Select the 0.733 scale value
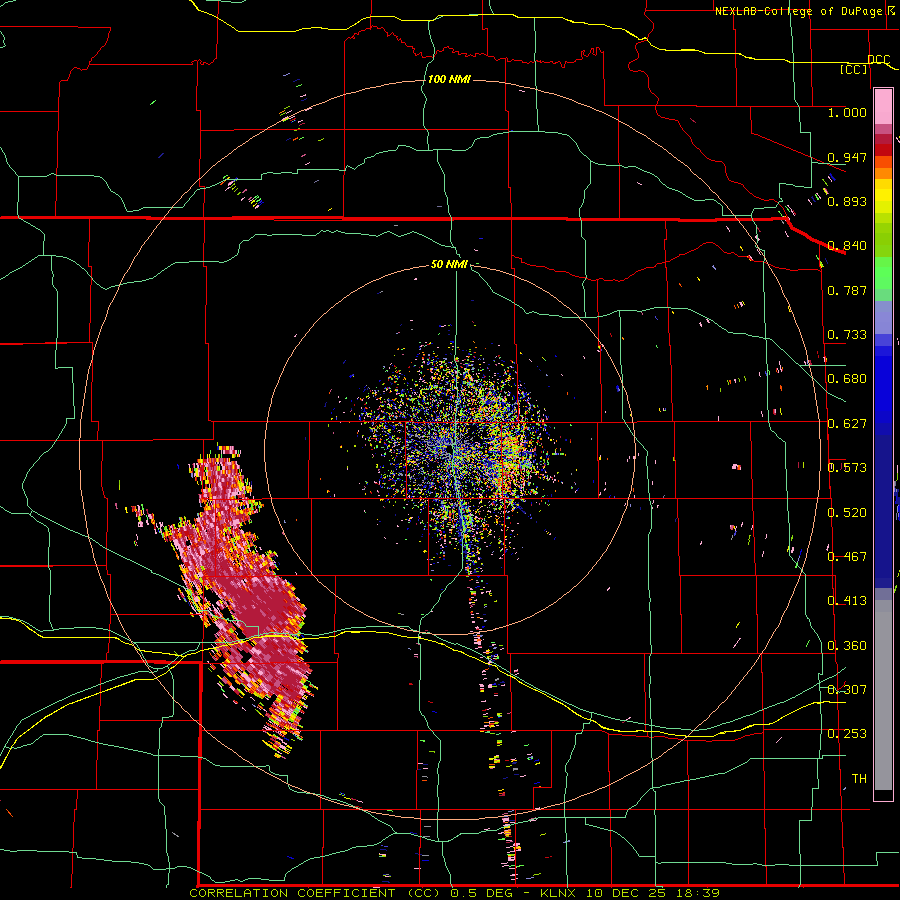 coord(847,335)
